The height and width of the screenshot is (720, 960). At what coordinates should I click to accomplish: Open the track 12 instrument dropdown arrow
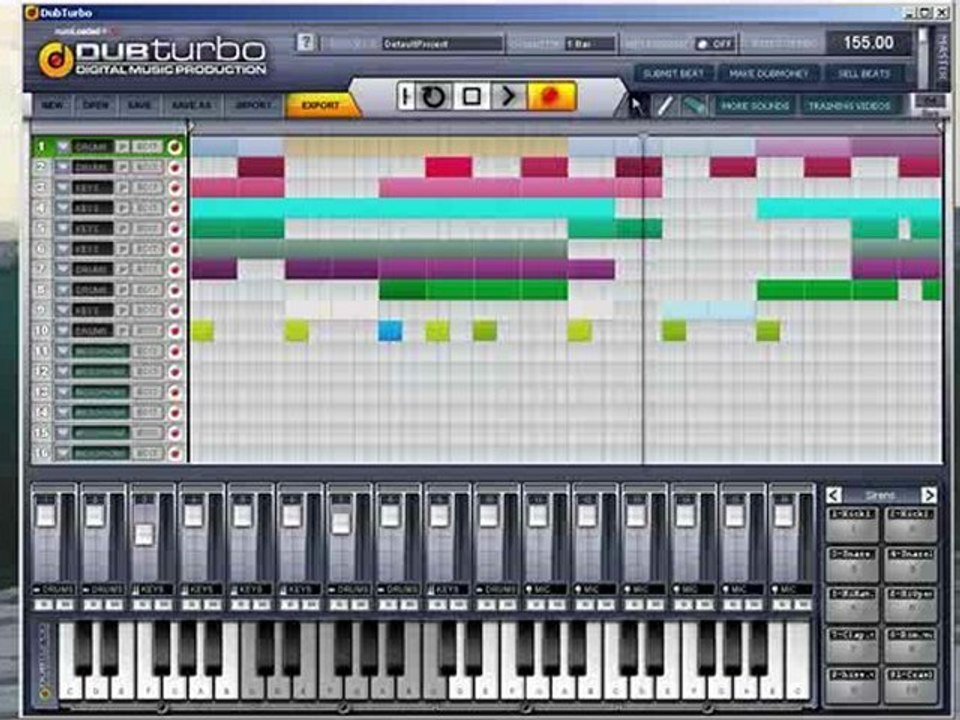coord(62,372)
